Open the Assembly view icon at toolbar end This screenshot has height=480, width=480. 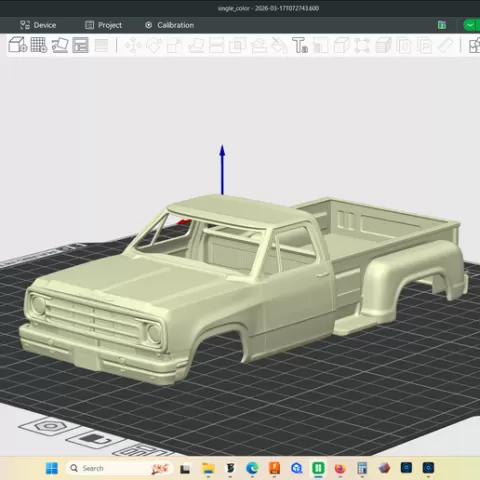(474, 46)
